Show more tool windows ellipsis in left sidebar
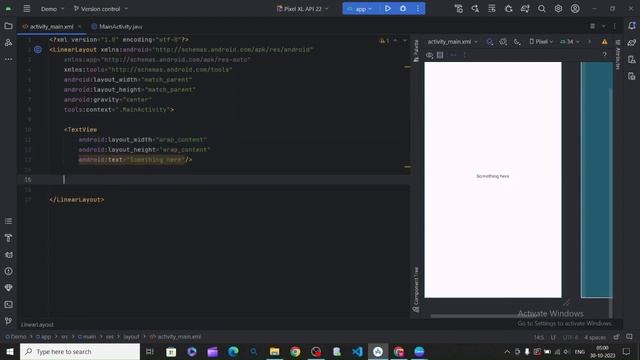The width and height of the screenshot is (640, 360). pos(8,59)
